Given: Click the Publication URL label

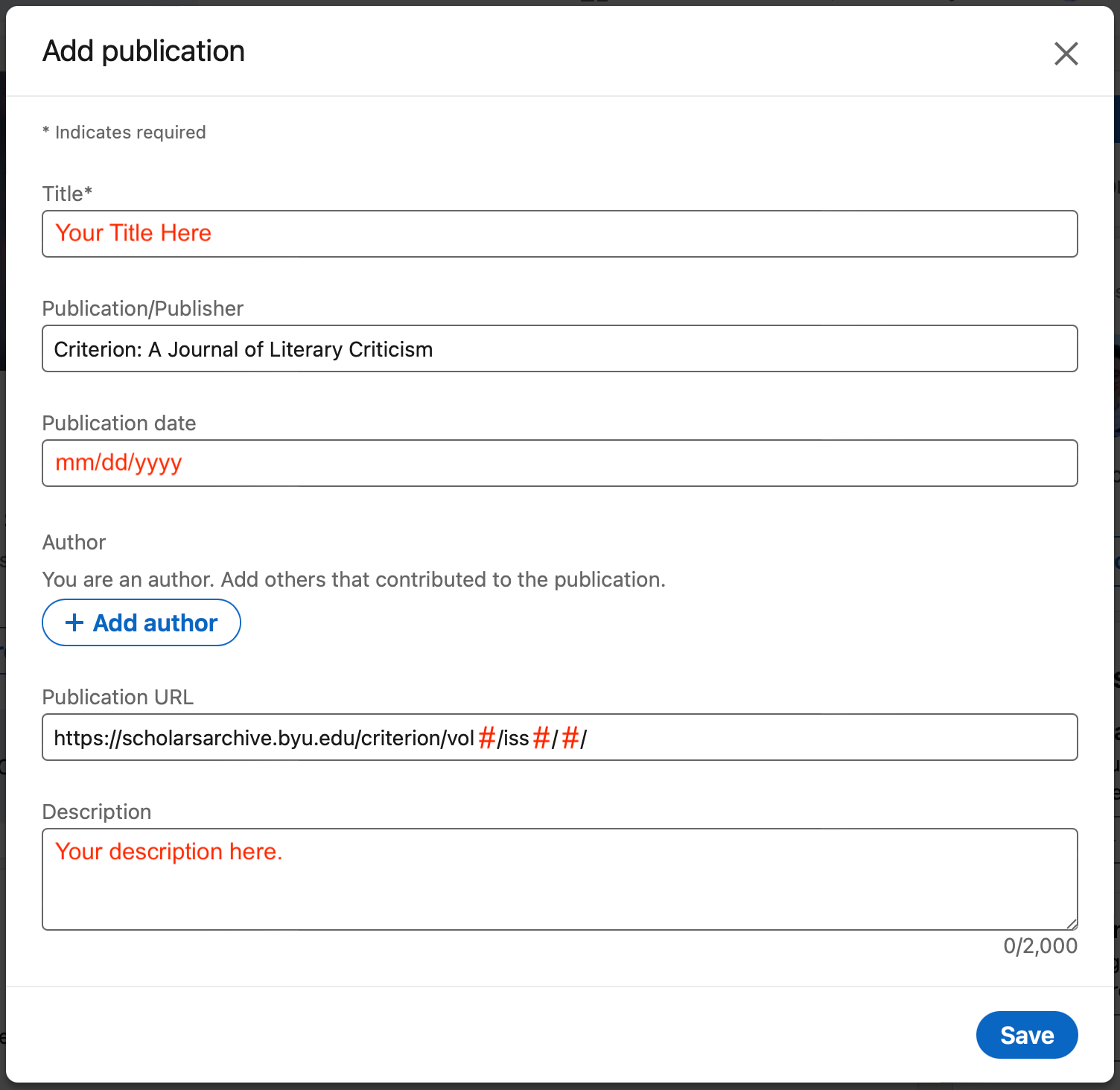Looking at the screenshot, I should (118, 697).
